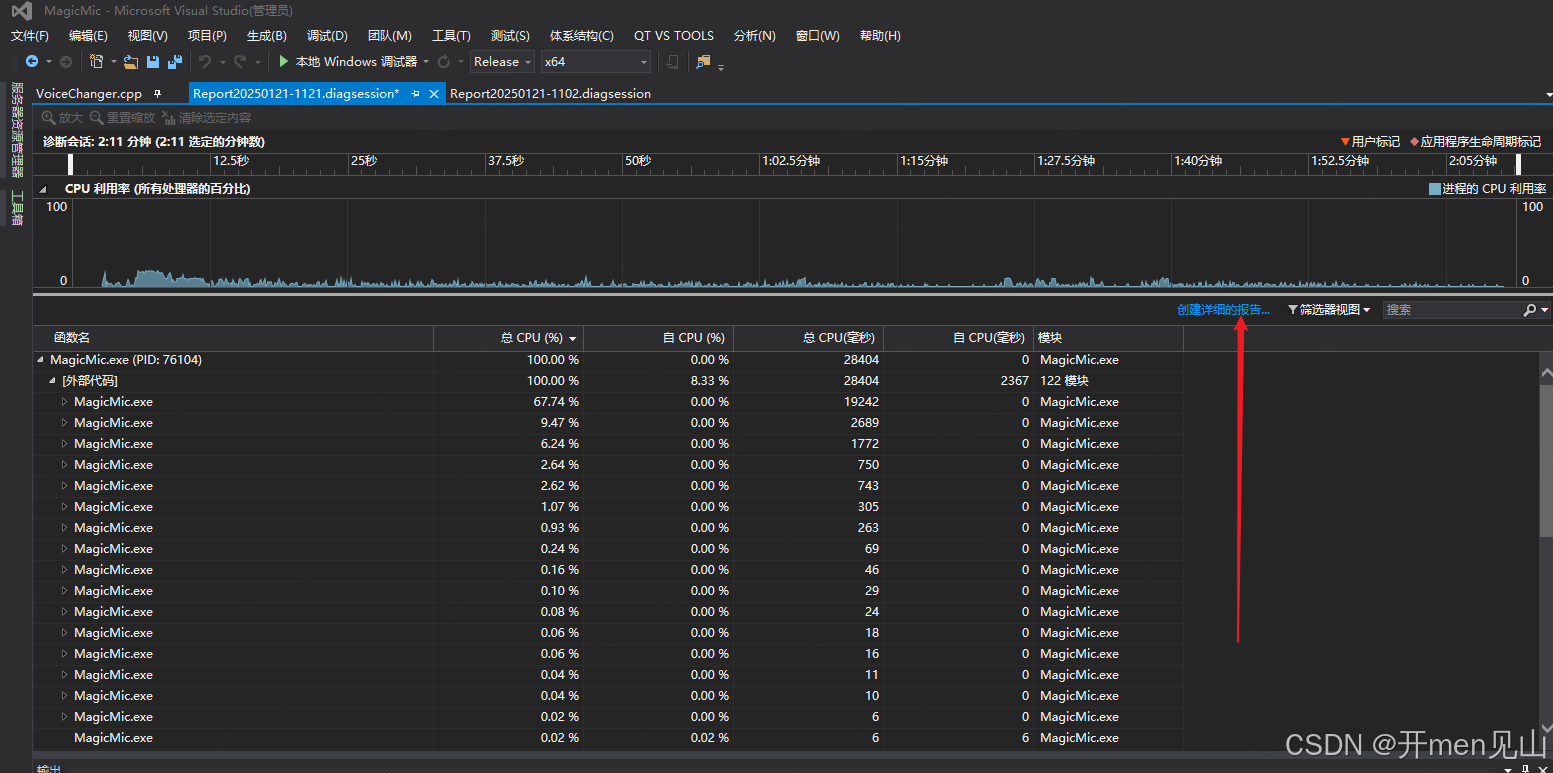This screenshot has height=773, width=1553.
Task: Sort by the 总 CPU (%) column header
Action: pyautogui.click(x=508, y=338)
